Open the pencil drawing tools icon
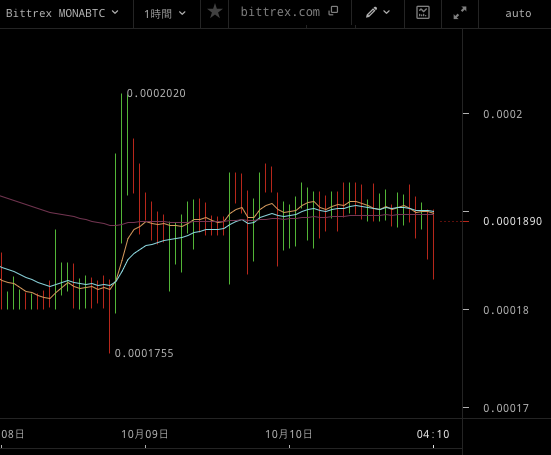 tap(371, 13)
